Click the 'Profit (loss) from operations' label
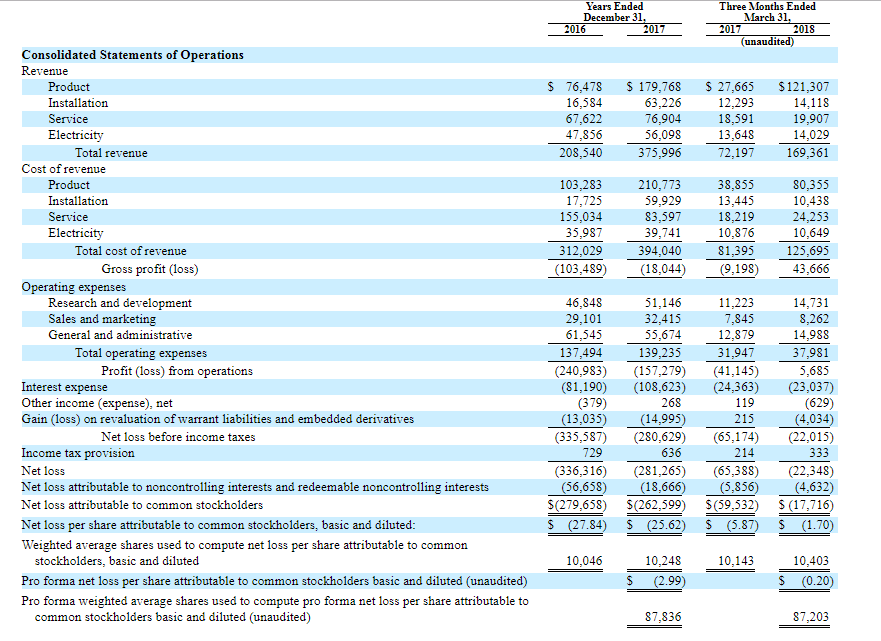This screenshot has height=641, width=881. tap(177, 371)
